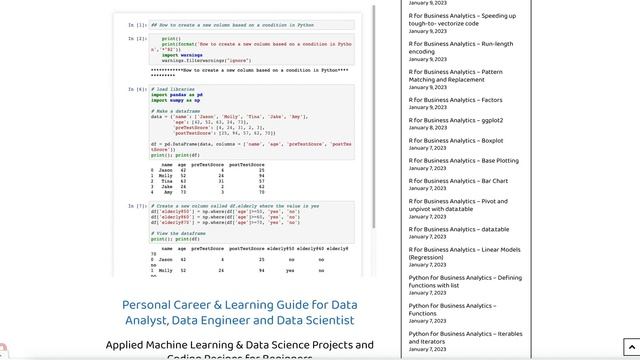Open Pattern Matching and Replacement article
Image resolution: width=640 pixels, height=360 pixels.
[456, 76]
